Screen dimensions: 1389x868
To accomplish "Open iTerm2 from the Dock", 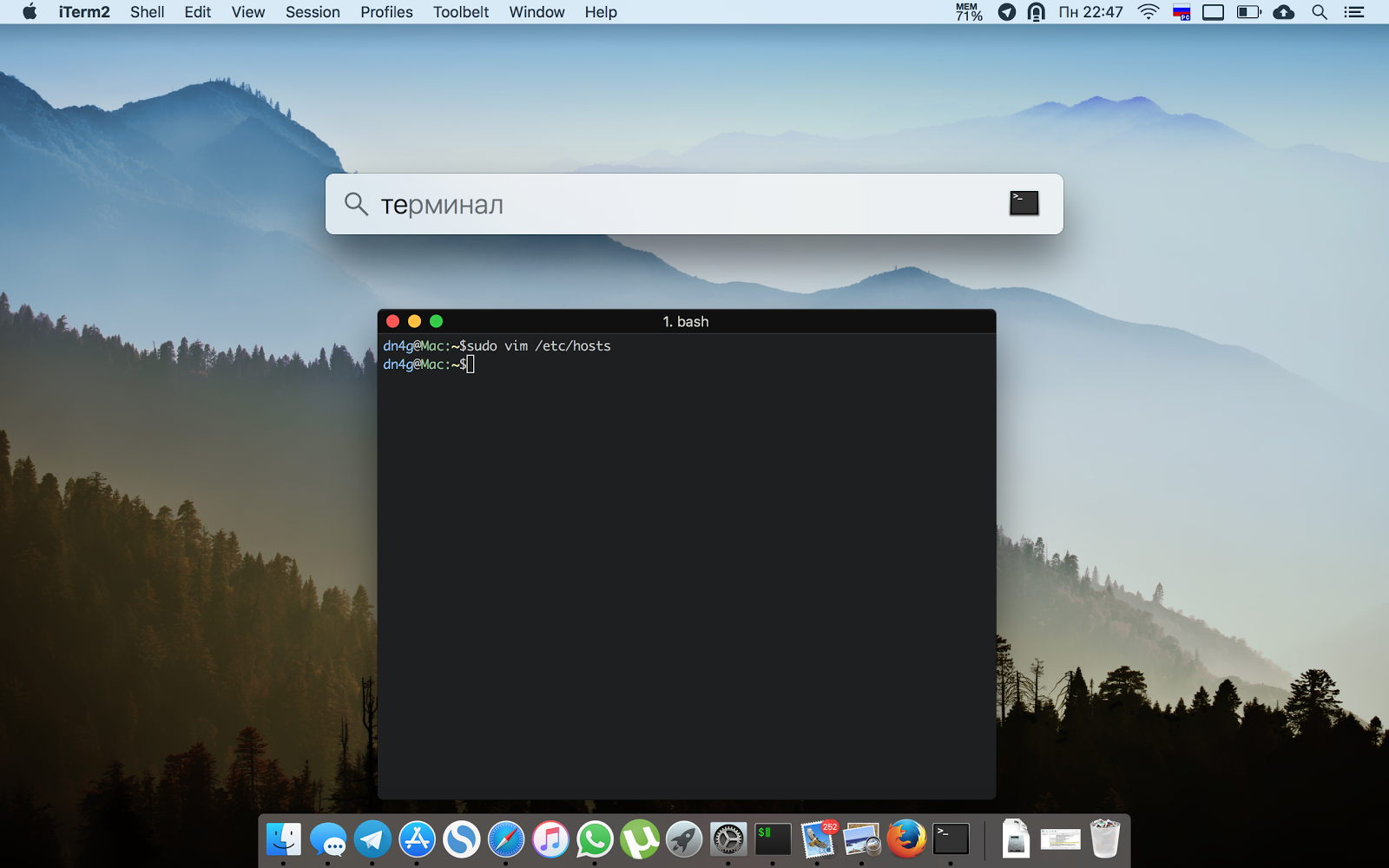I will [773, 839].
